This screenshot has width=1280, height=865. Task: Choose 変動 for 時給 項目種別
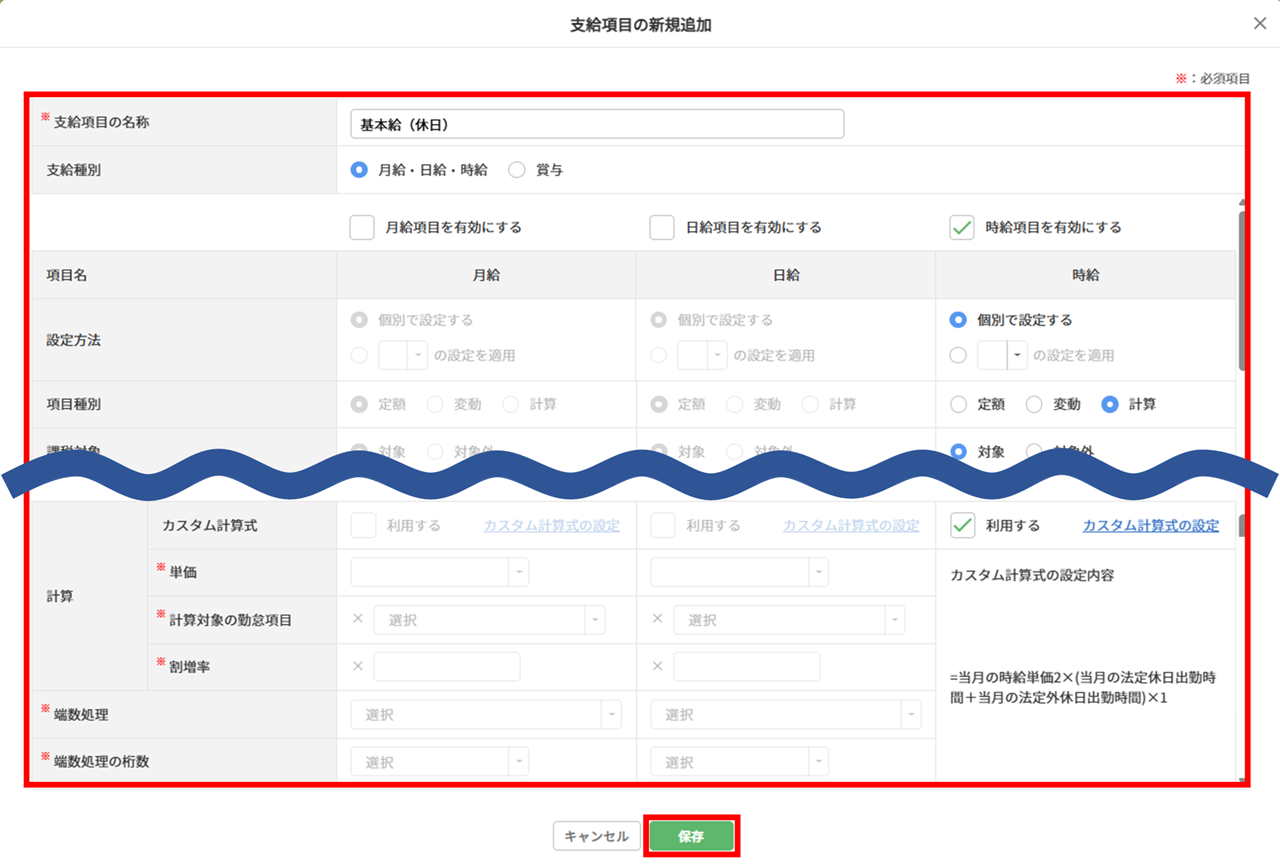1035,405
